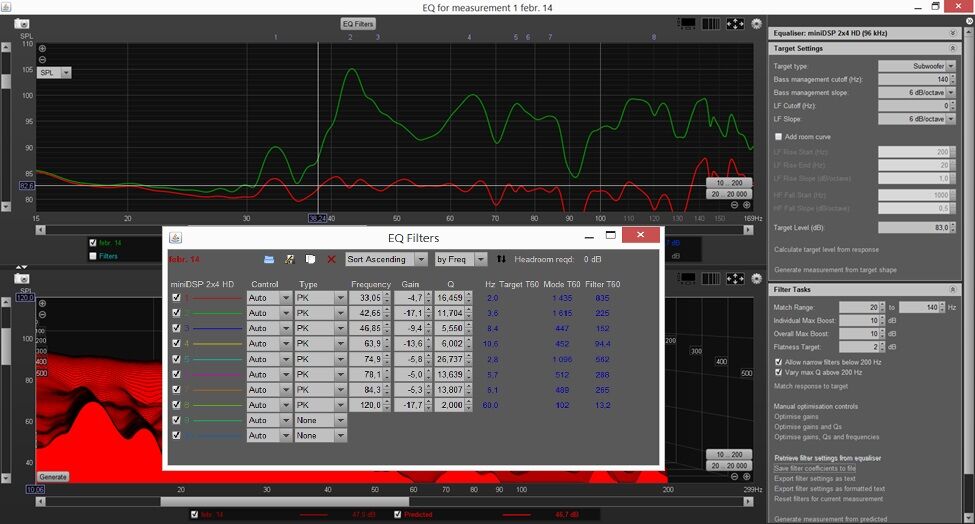This screenshot has width=975, height=524.
Task: Load filter settings folder icon in EQ Filters
Action: point(269,259)
